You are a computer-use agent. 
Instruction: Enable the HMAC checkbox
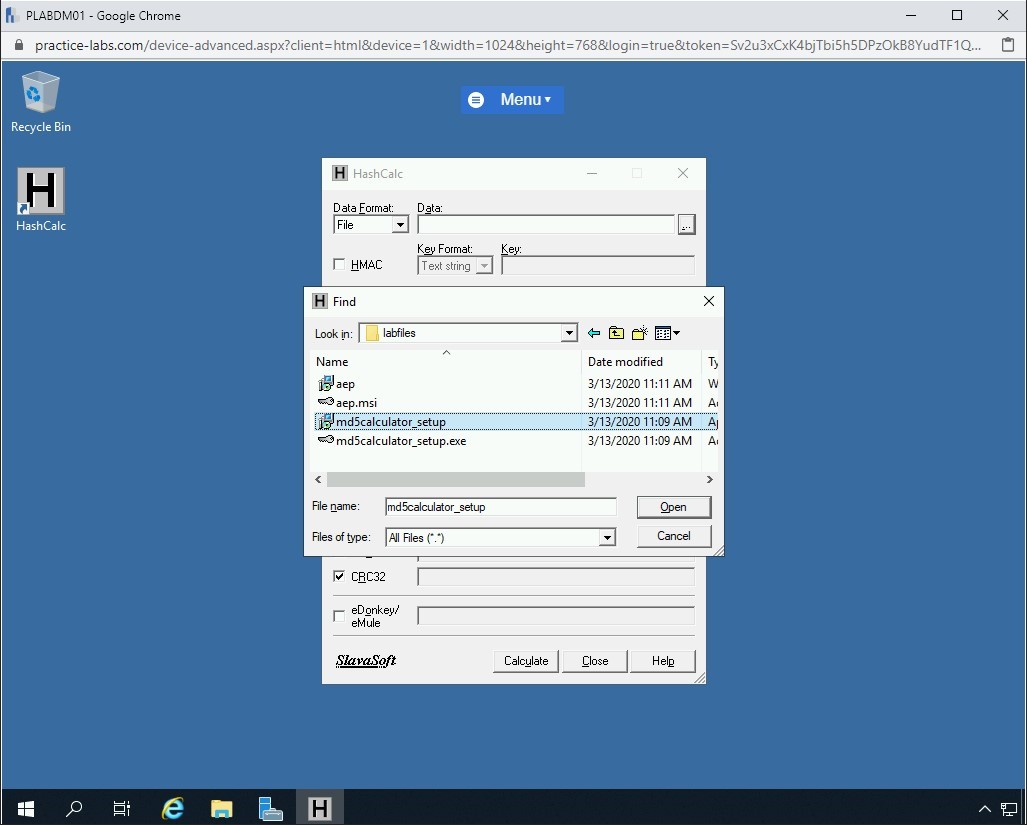pyautogui.click(x=339, y=265)
